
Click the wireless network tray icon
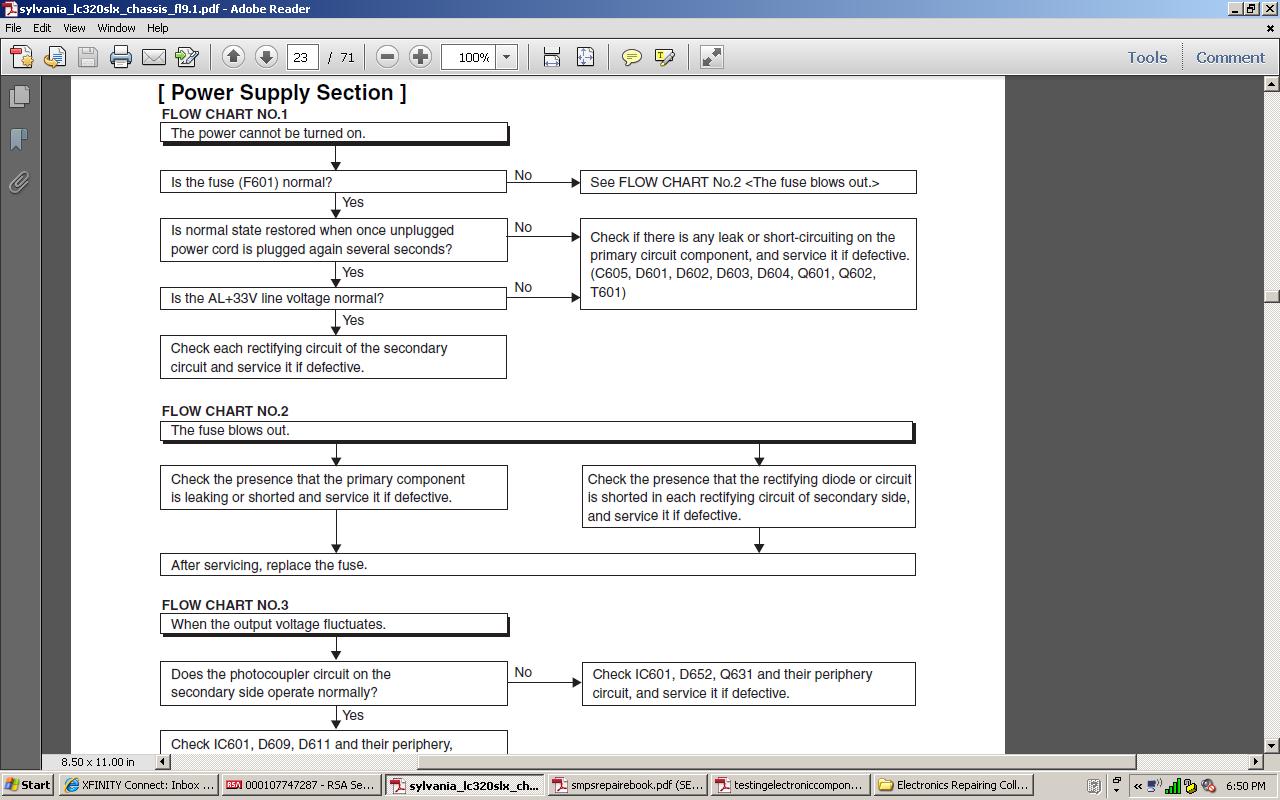(1155, 786)
